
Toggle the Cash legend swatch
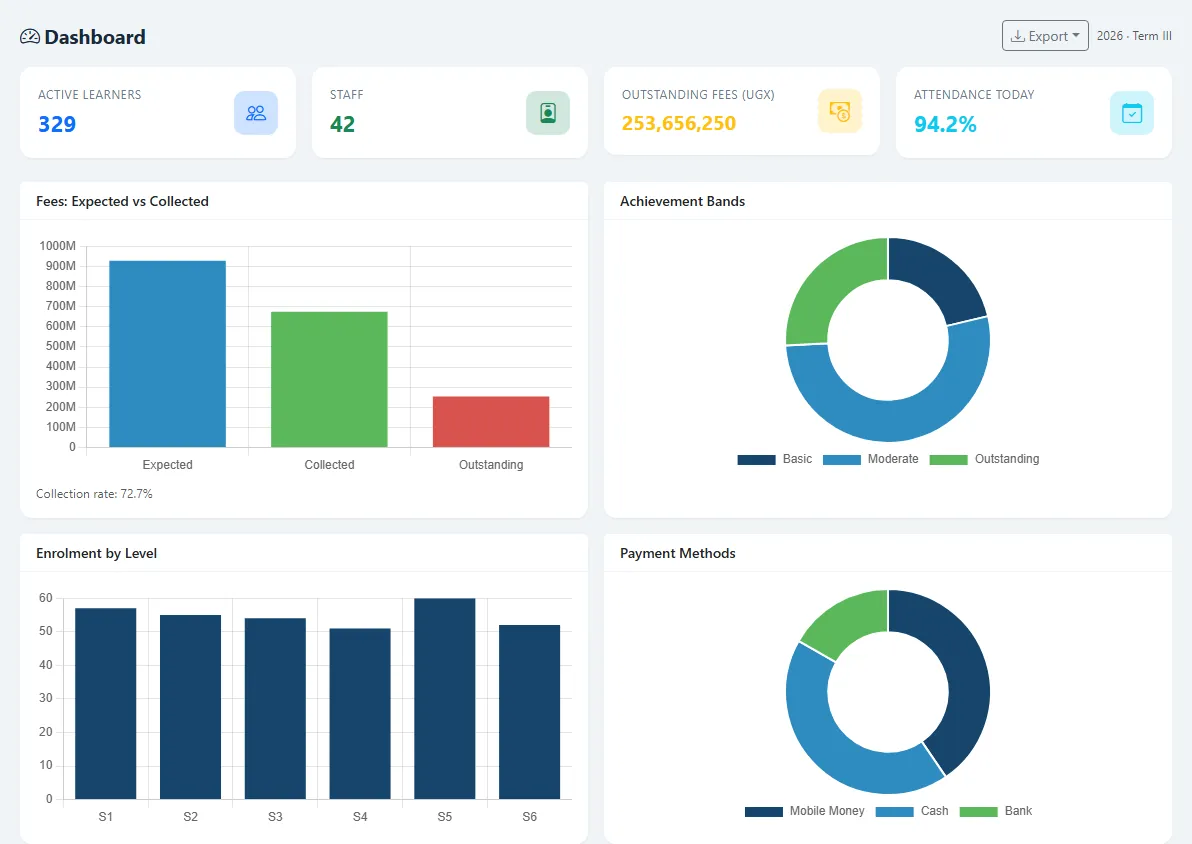(895, 811)
